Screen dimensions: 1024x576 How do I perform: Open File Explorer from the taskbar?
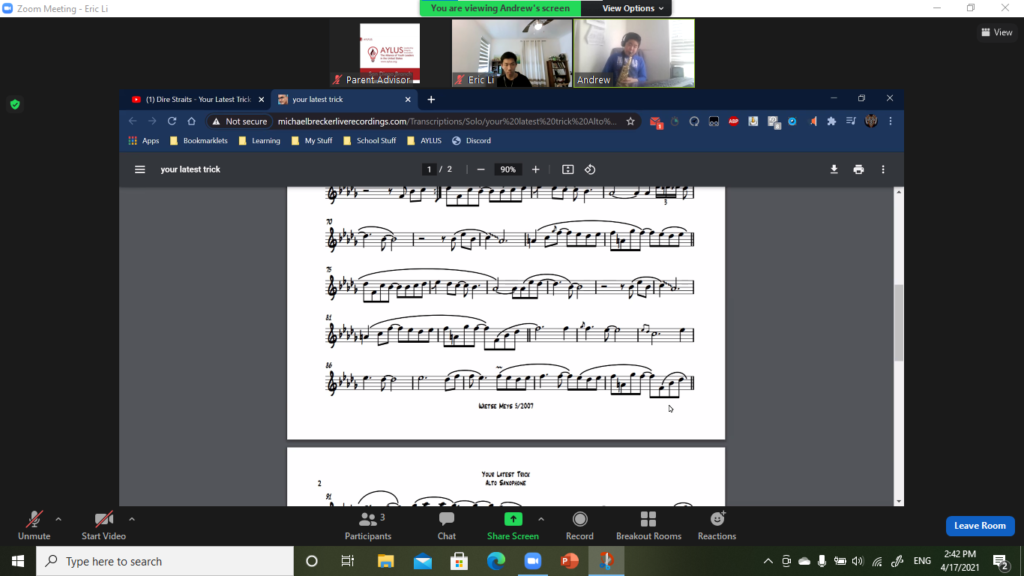[386, 561]
